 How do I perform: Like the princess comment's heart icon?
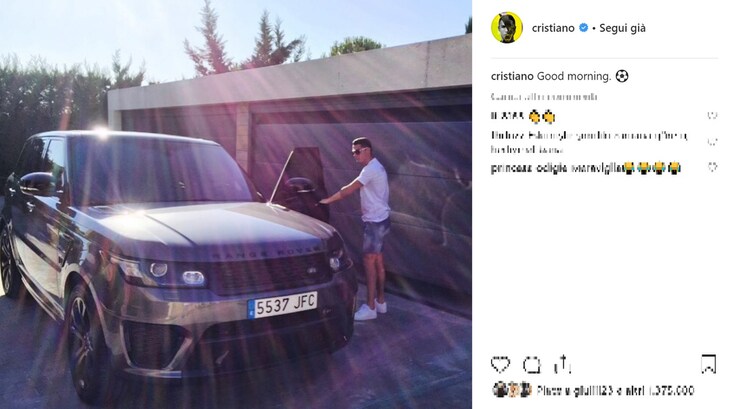(x=712, y=167)
